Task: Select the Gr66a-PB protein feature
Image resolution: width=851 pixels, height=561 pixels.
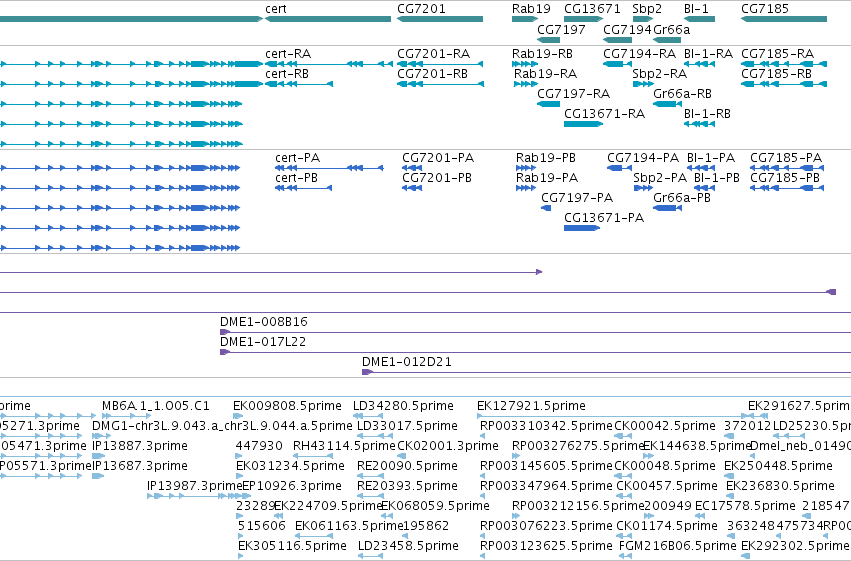Action: click(x=668, y=208)
